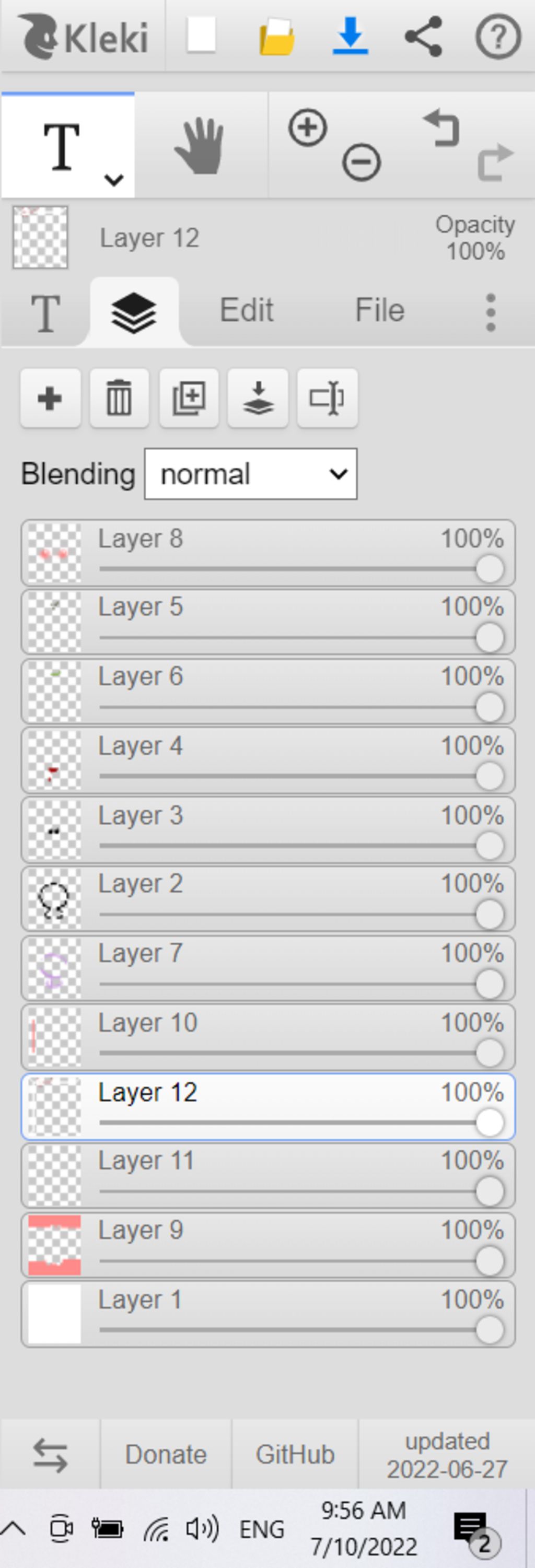Open the three-dot more options menu
535x1568 pixels.
491,312
